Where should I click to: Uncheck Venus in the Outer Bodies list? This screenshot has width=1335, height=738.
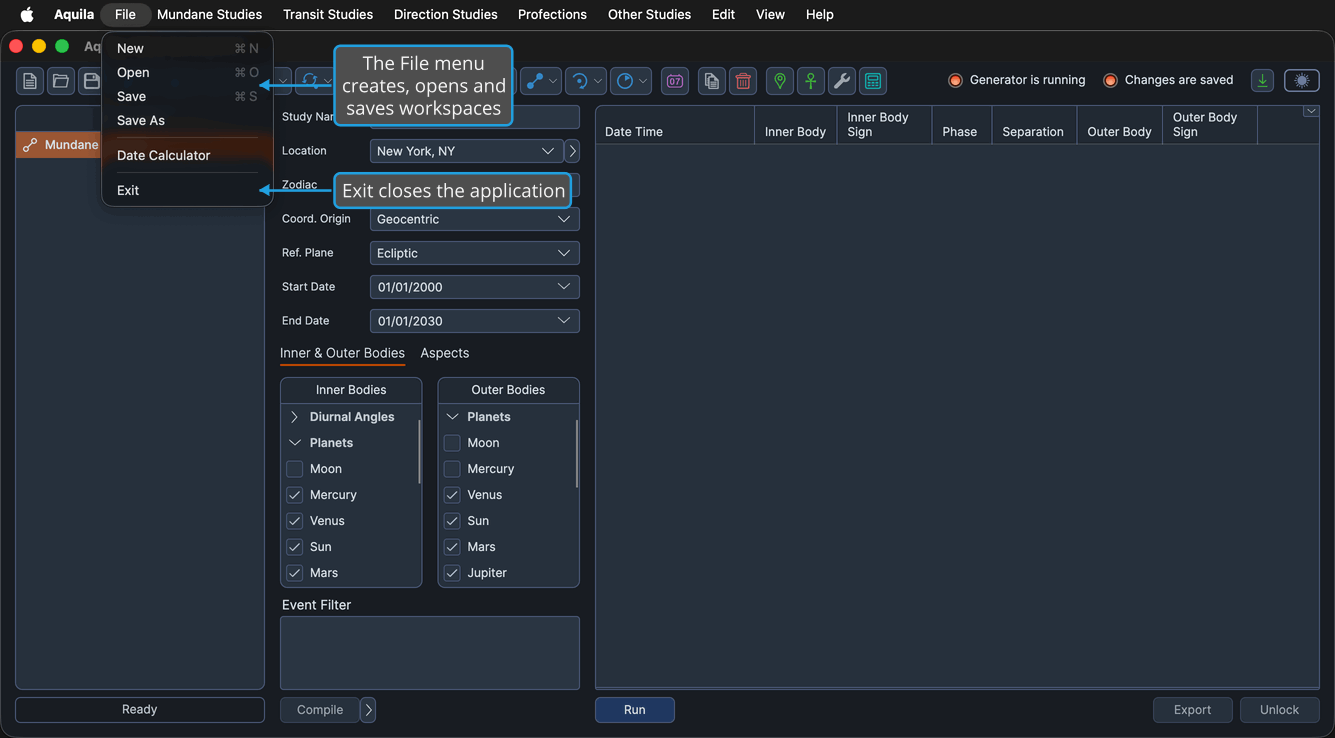pos(452,495)
